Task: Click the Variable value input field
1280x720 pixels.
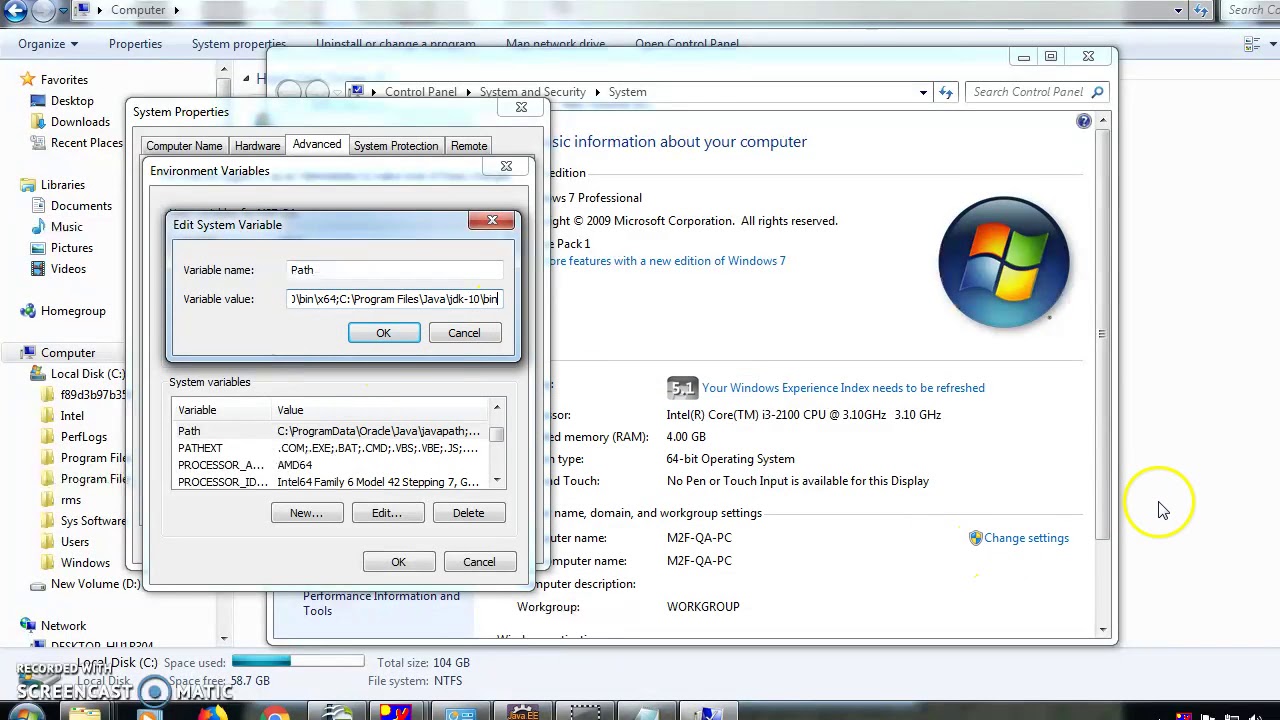Action: (395, 299)
